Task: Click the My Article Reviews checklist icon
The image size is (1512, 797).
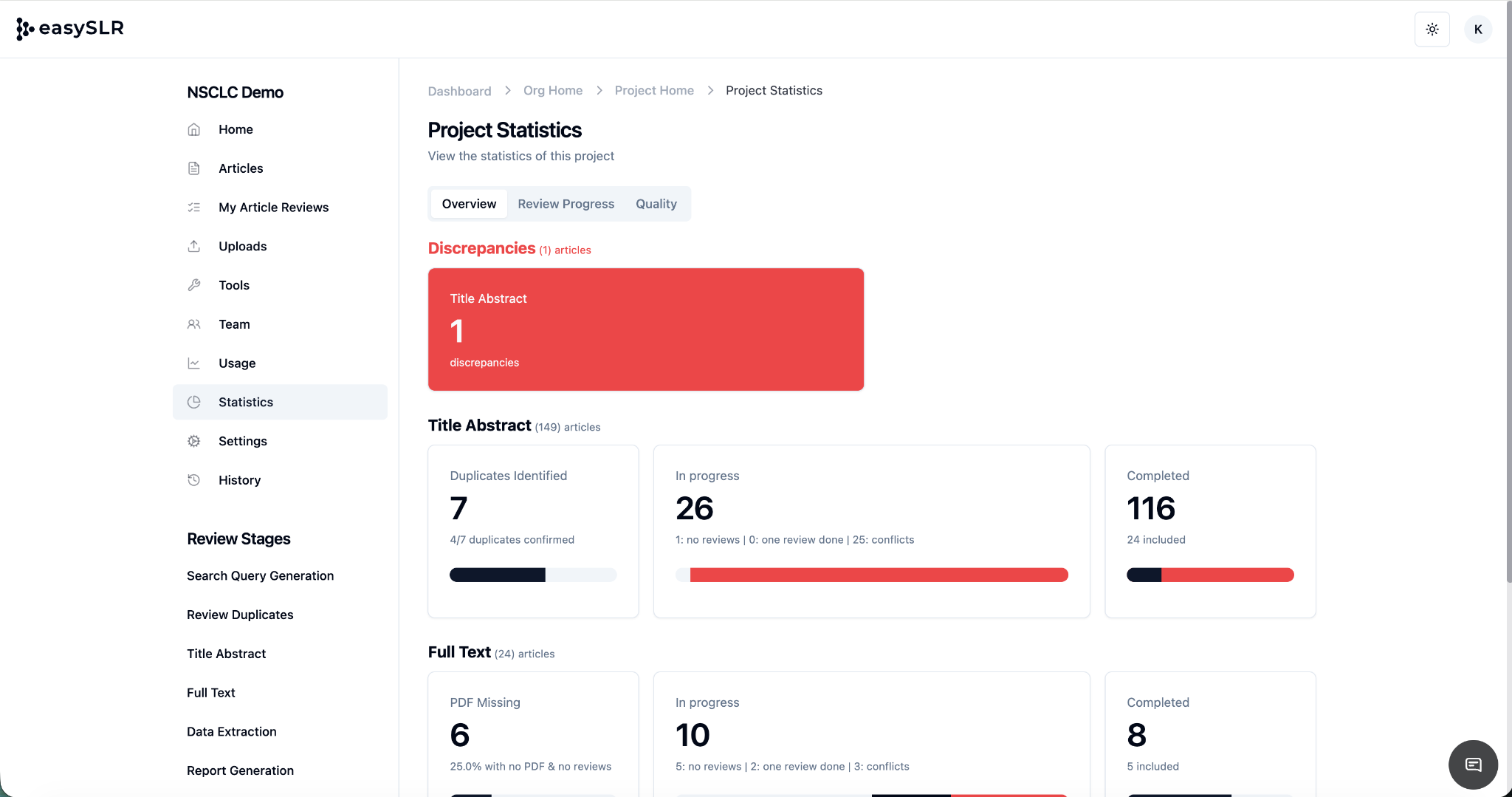Action: (x=194, y=208)
